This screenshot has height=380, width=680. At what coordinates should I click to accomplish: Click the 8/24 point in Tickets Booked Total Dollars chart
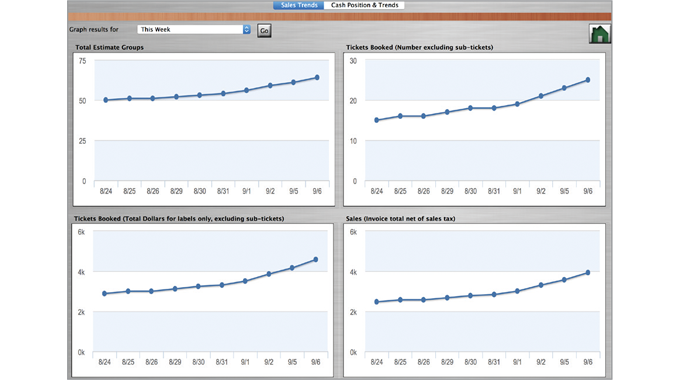click(x=105, y=294)
